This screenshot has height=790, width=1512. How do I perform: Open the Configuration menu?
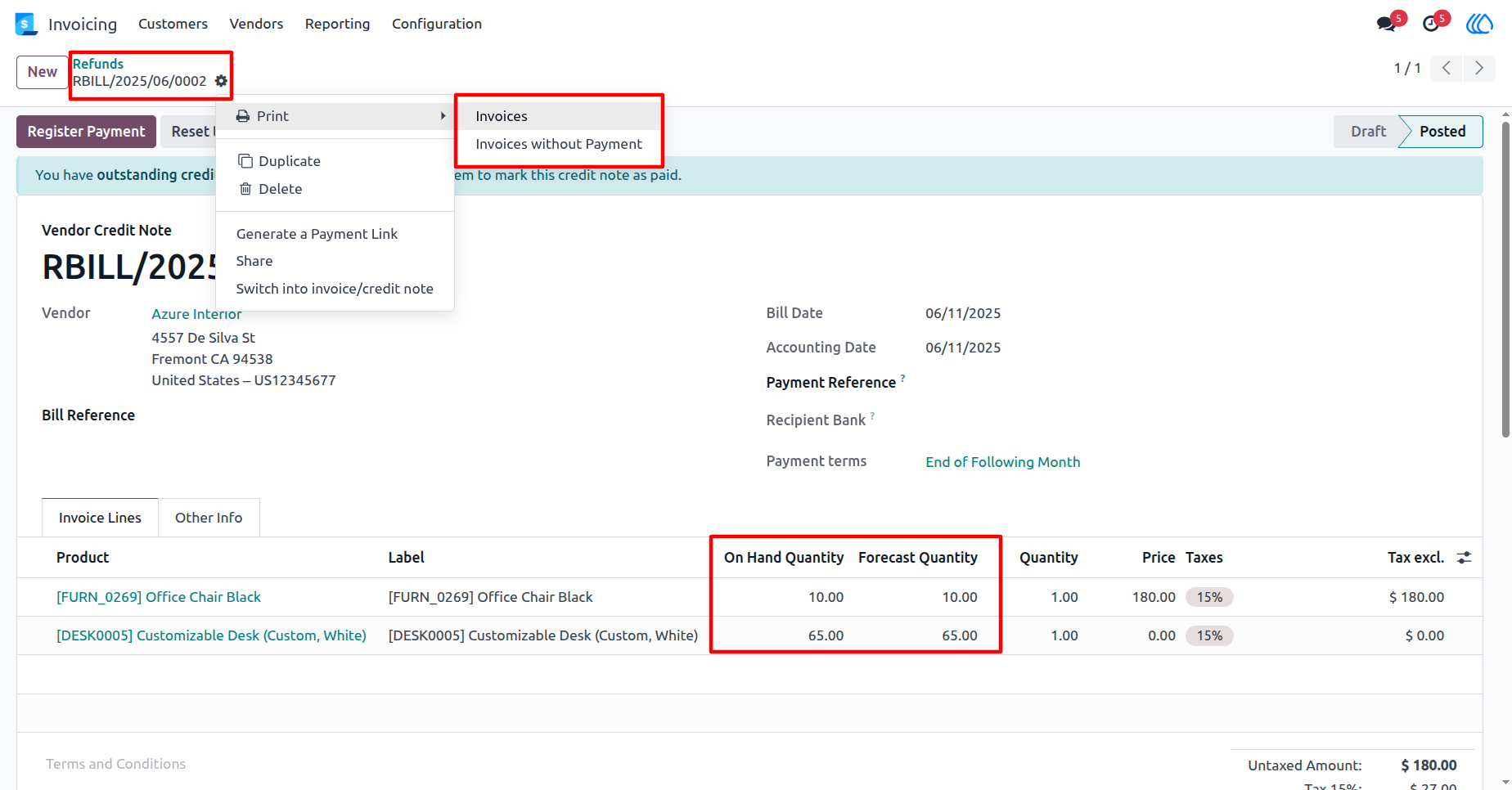tap(437, 24)
